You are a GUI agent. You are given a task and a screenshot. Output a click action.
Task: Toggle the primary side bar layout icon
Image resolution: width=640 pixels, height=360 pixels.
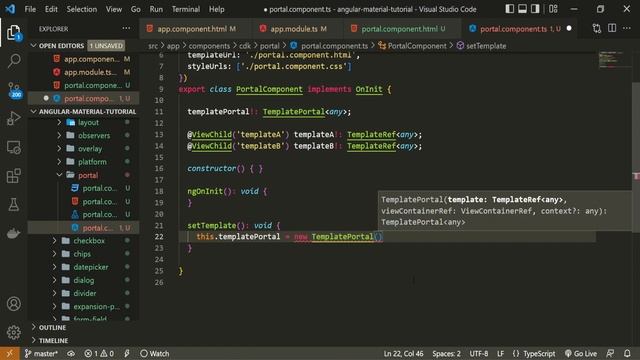(x=509, y=9)
